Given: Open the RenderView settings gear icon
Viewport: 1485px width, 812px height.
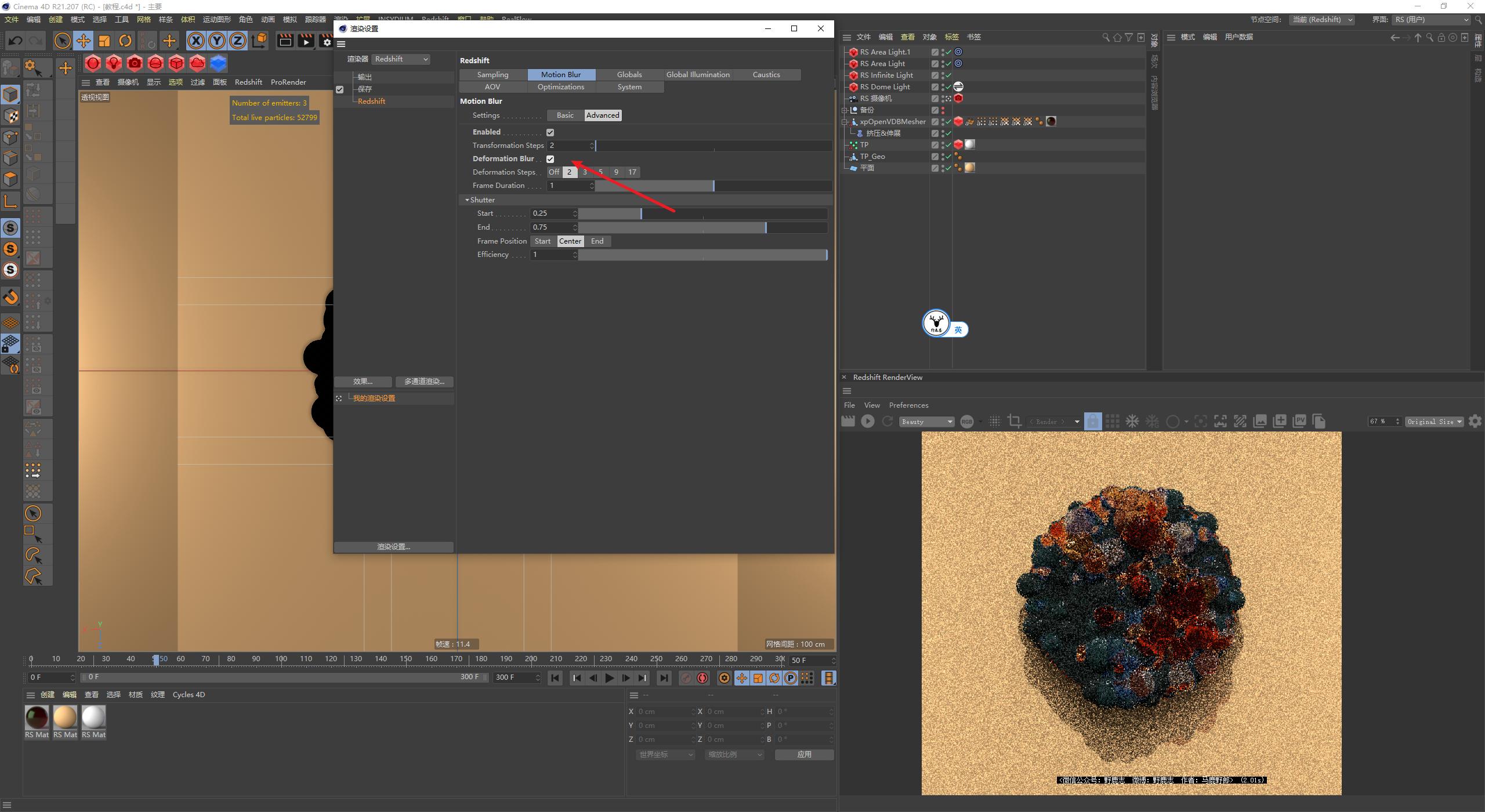Looking at the screenshot, I should 1475,421.
